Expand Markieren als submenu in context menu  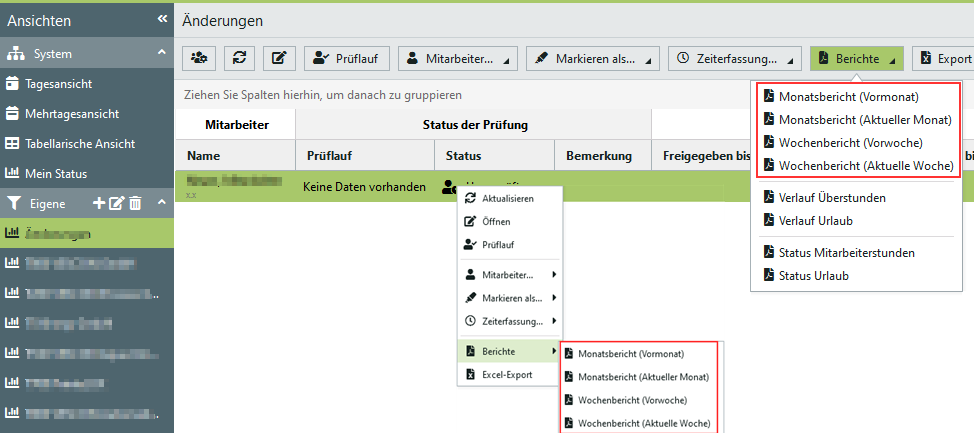[510, 298]
